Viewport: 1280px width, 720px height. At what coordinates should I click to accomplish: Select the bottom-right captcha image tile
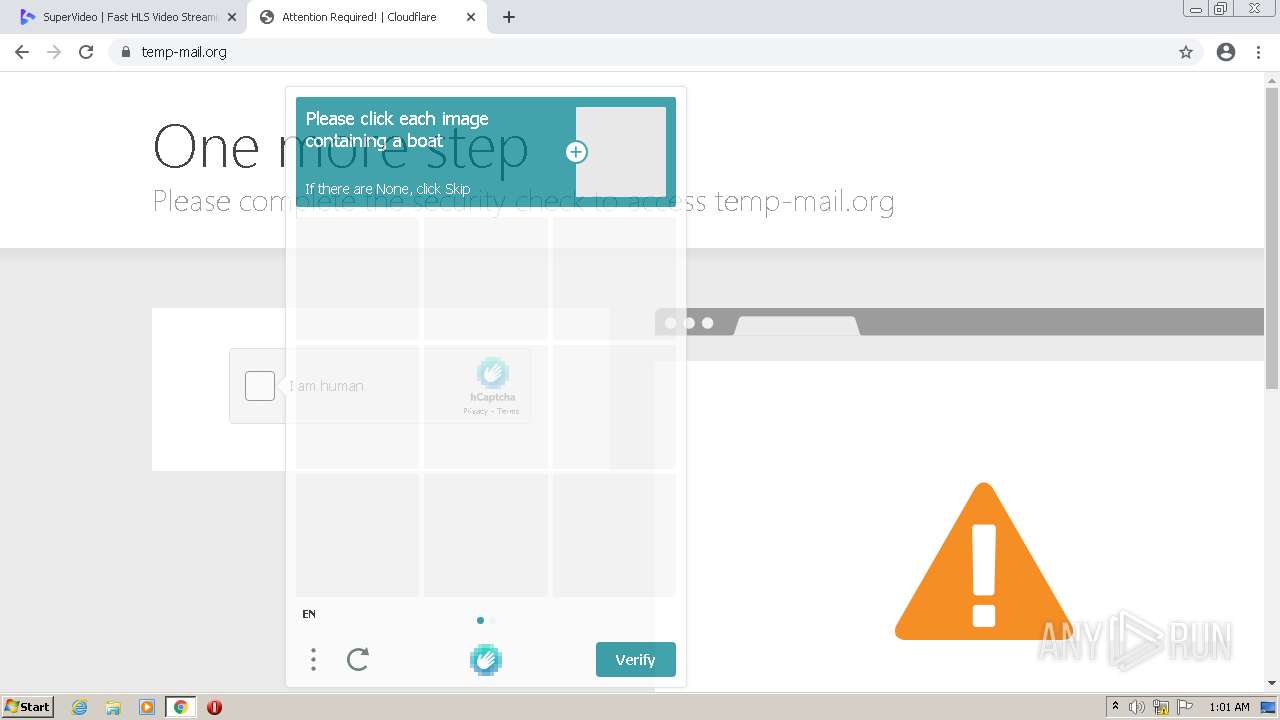(614, 535)
